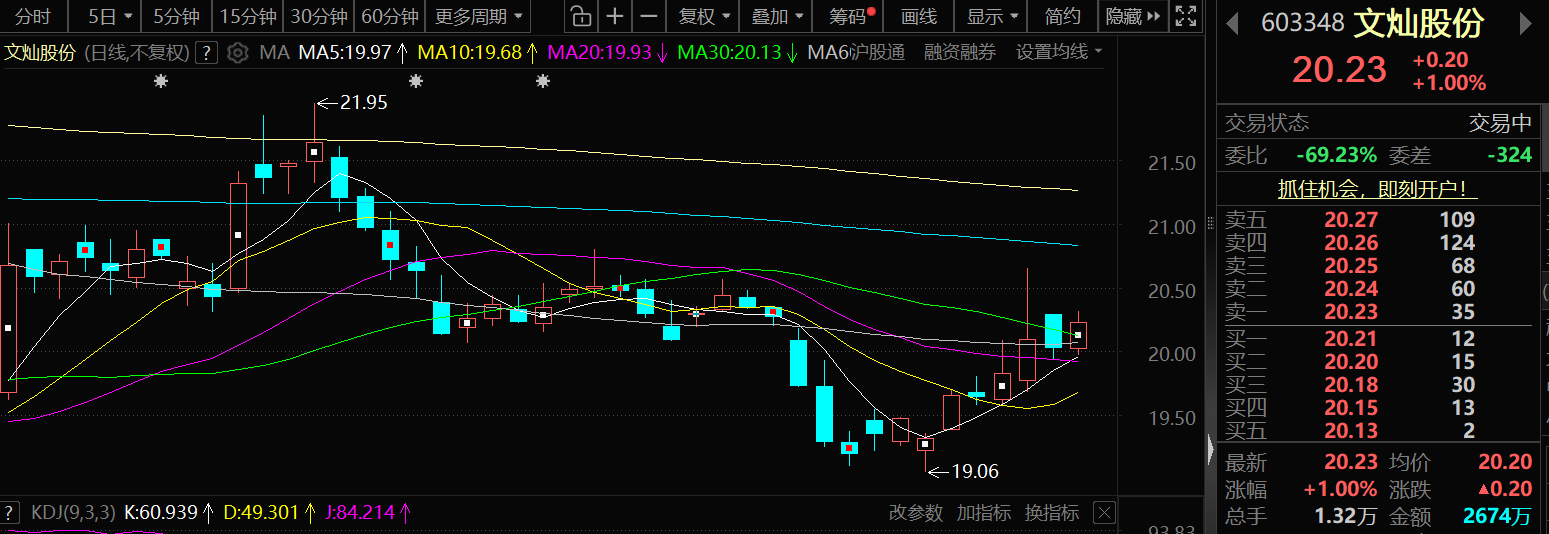Toggle the 筹码 chip distribution display

click(849, 16)
